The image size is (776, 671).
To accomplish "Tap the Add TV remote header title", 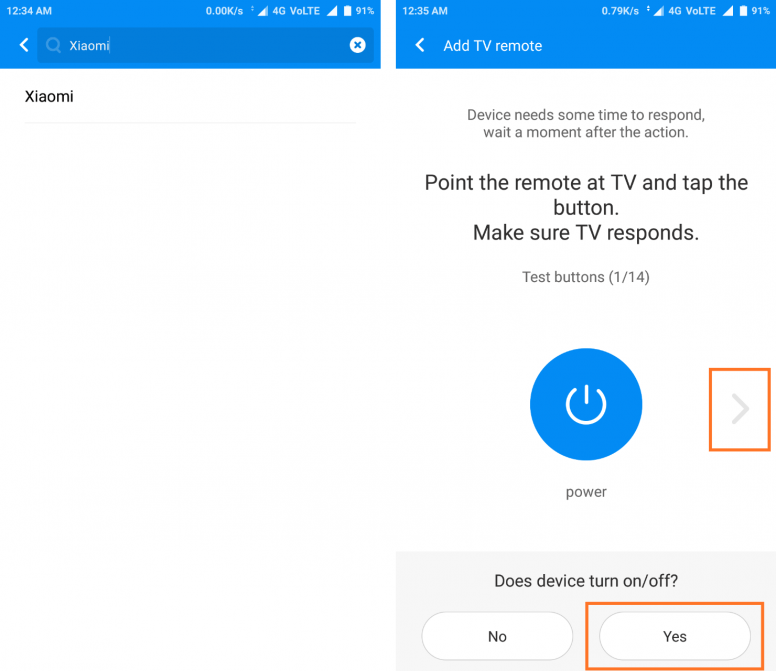I will (x=493, y=46).
